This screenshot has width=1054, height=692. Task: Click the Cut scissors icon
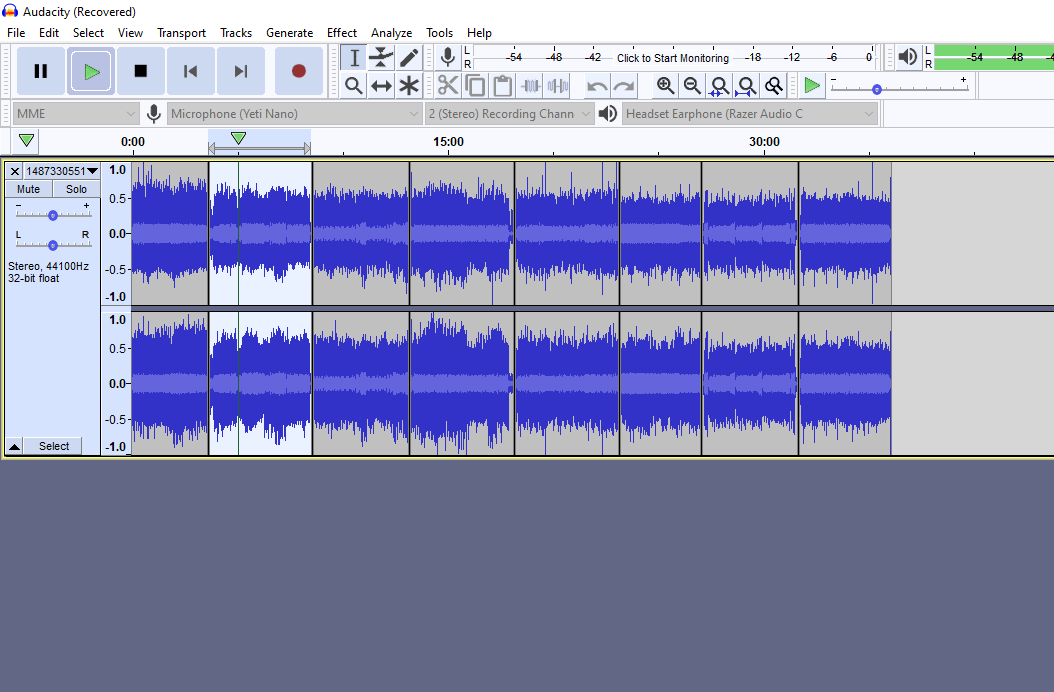448,85
